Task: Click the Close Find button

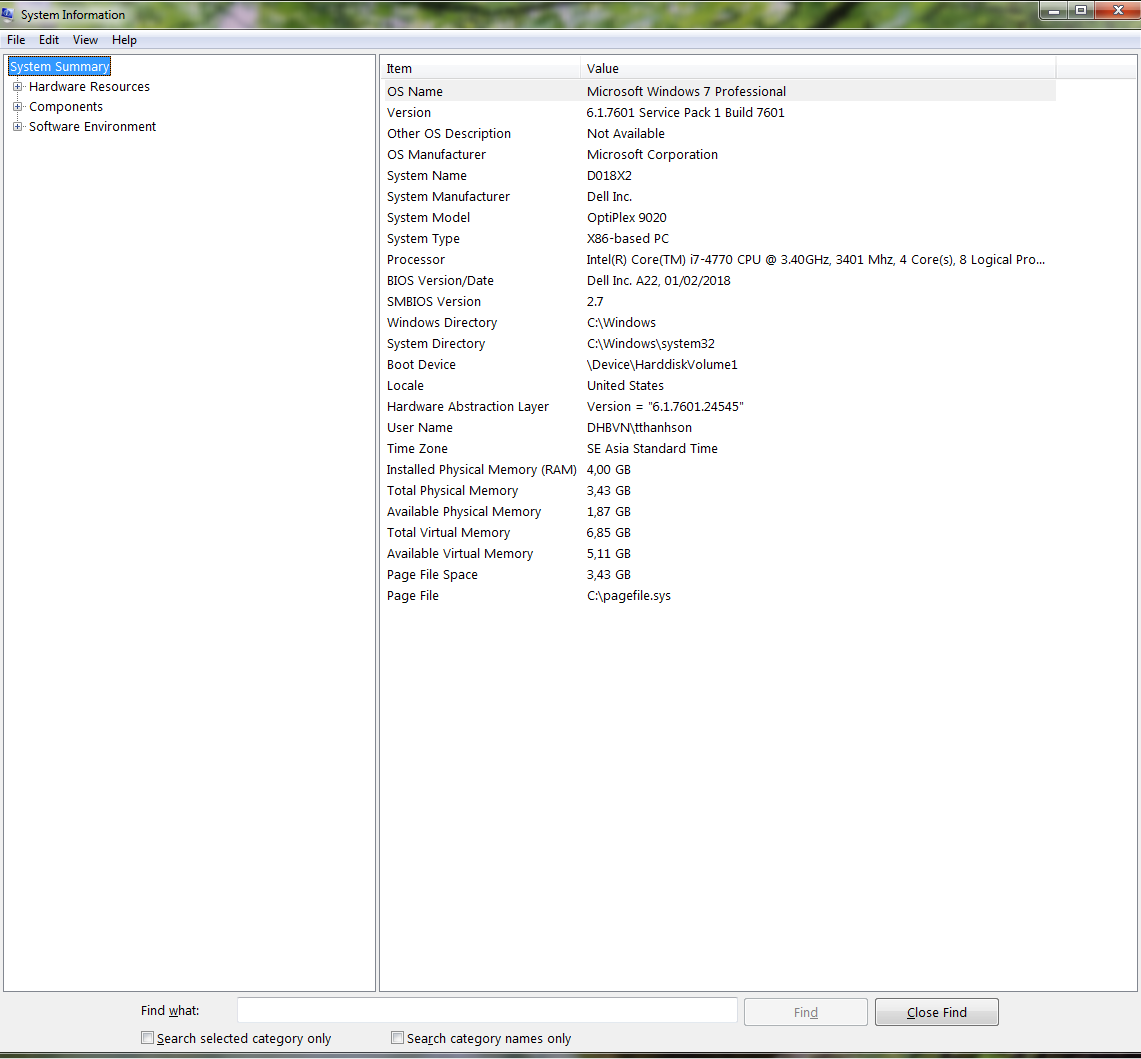Action: pyautogui.click(x=937, y=1012)
